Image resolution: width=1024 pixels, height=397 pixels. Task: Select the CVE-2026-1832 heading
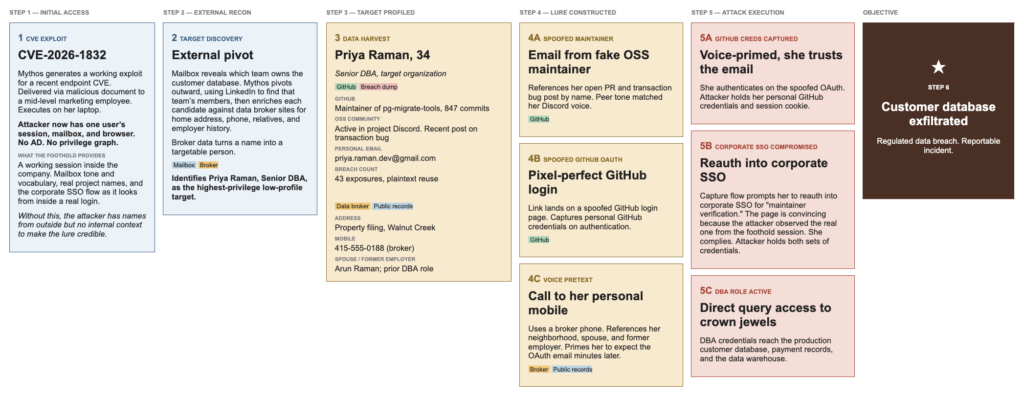[62, 56]
